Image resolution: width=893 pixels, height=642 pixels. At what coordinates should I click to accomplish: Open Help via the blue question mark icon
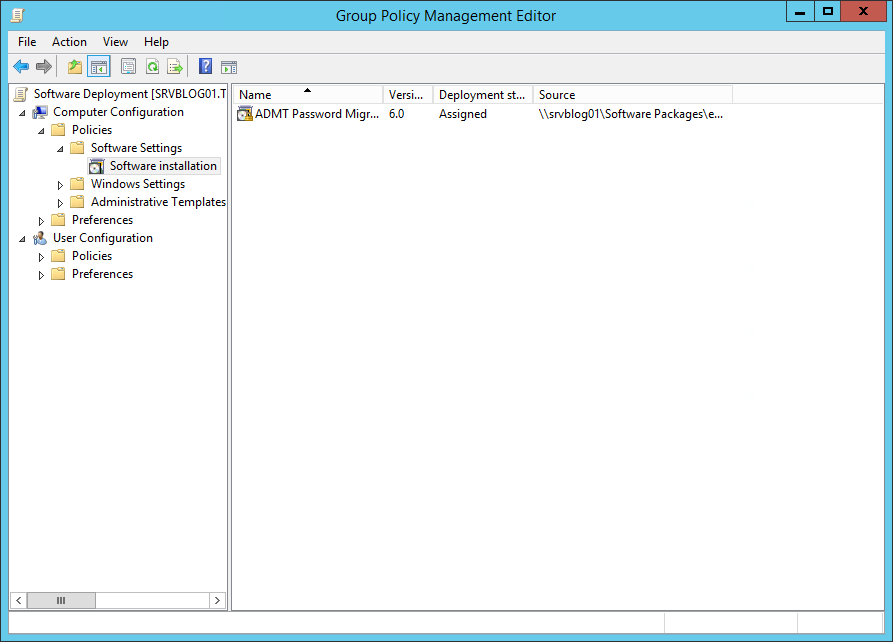(204, 66)
